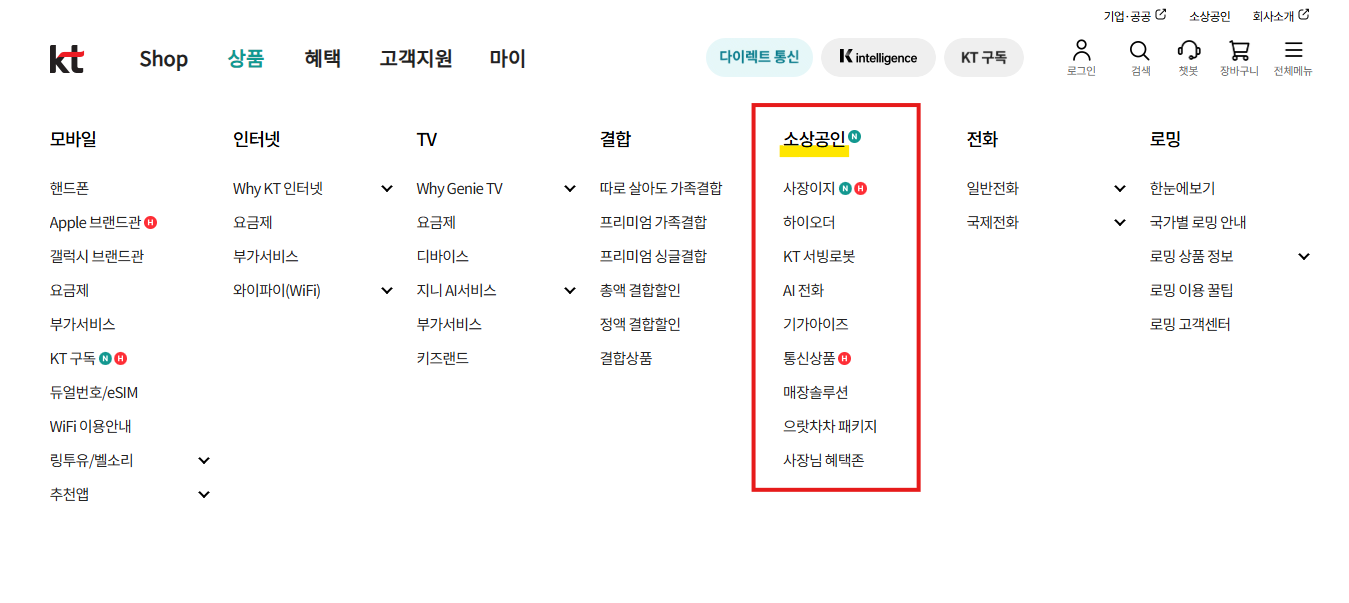Open the 모바일 category heading
1349x603 pixels.
[73, 140]
